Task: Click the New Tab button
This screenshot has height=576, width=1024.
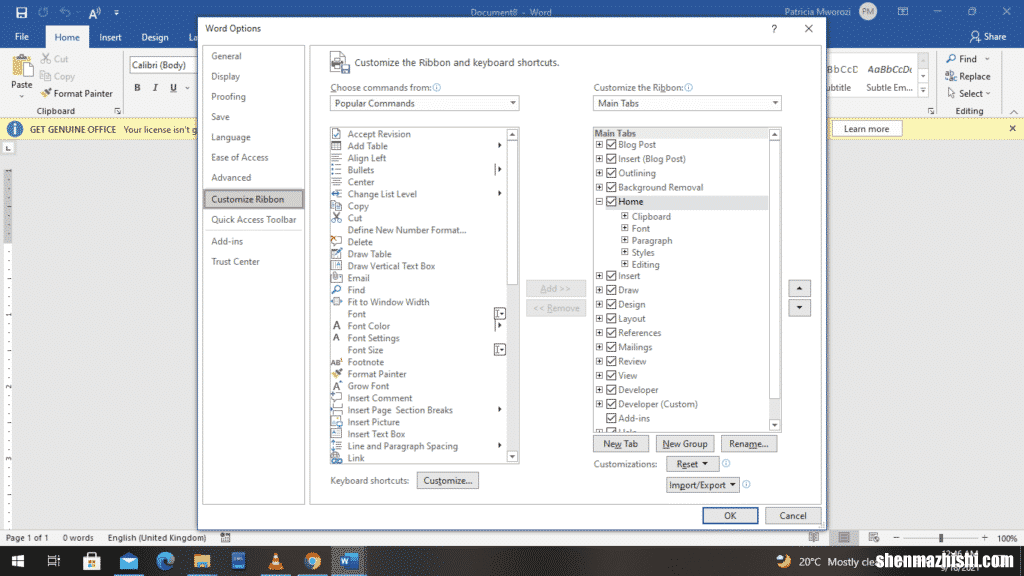Action: coord(620,444)
